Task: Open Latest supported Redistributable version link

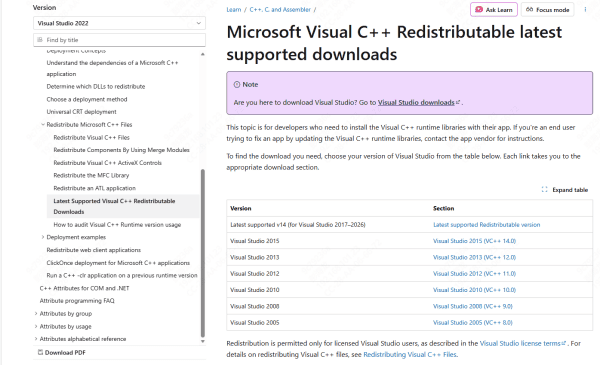Action: click(x=486, y=225)
